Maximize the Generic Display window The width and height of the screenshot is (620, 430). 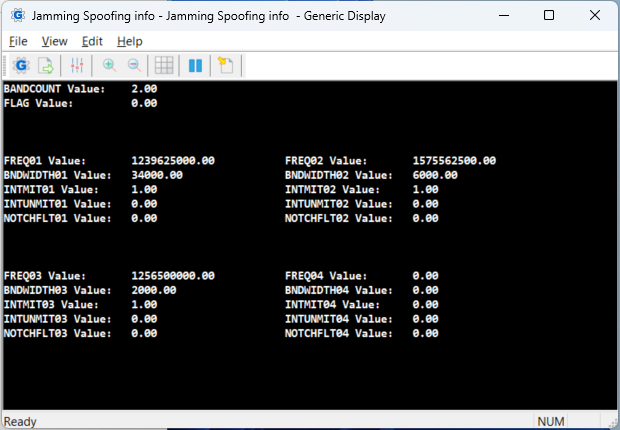coord(548,16)
